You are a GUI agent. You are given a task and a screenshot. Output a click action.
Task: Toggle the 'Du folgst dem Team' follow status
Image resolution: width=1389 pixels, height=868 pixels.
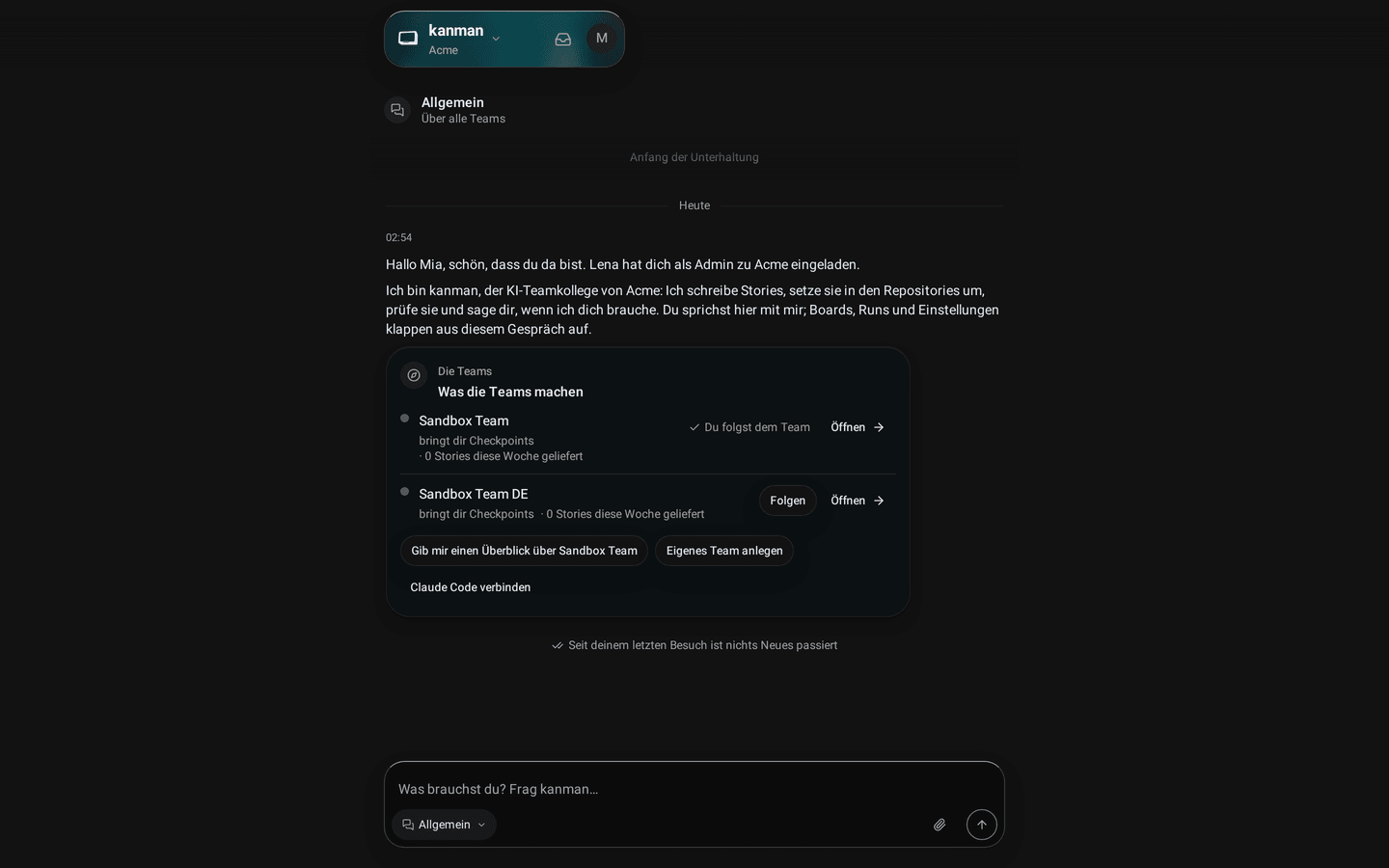click(x=749, y=427)
